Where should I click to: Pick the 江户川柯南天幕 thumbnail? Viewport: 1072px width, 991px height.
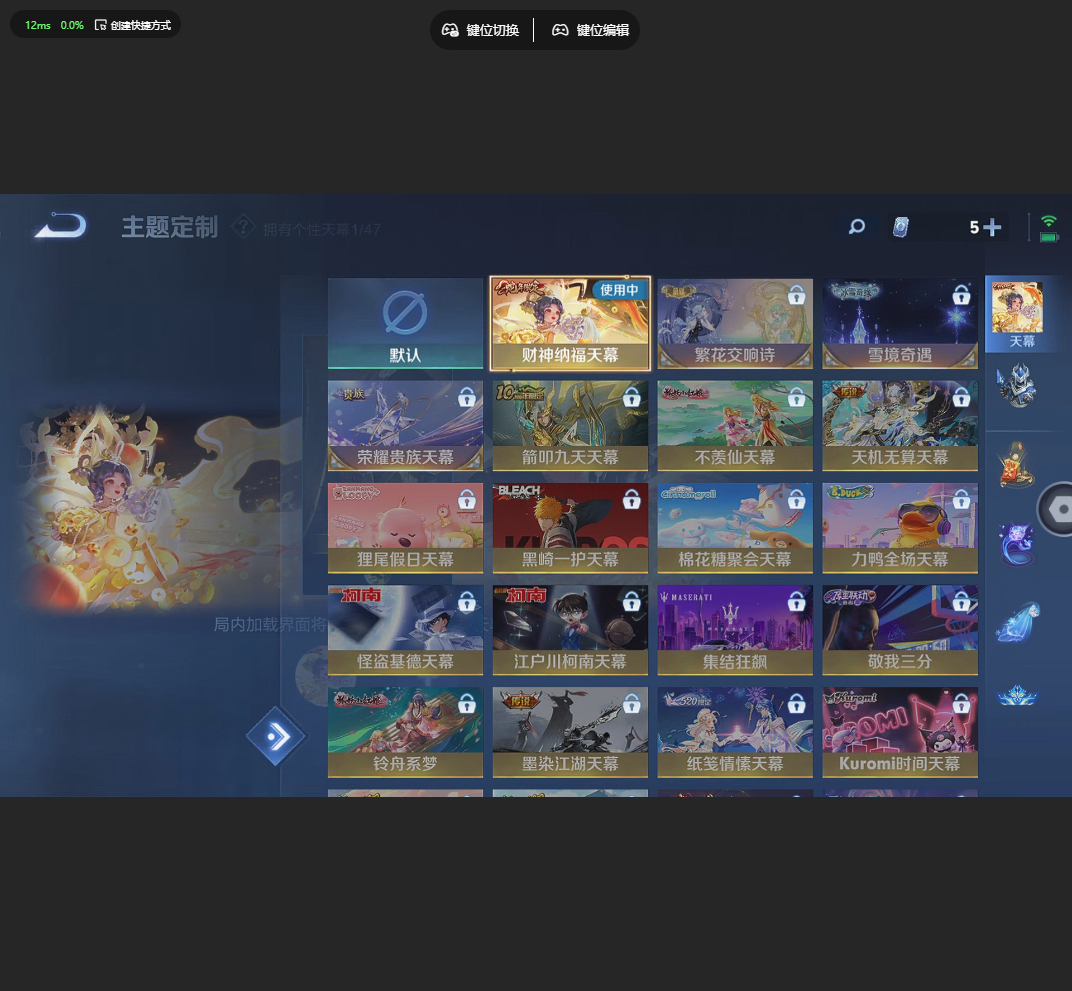570,630
